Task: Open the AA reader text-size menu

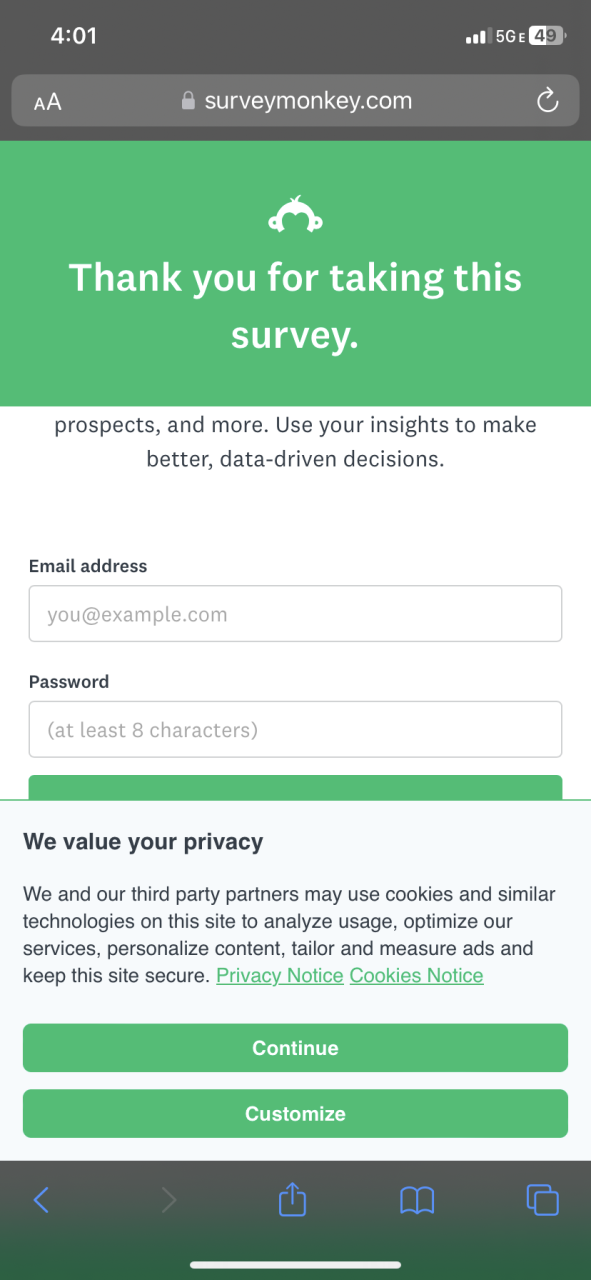Action: coord(47,102)
